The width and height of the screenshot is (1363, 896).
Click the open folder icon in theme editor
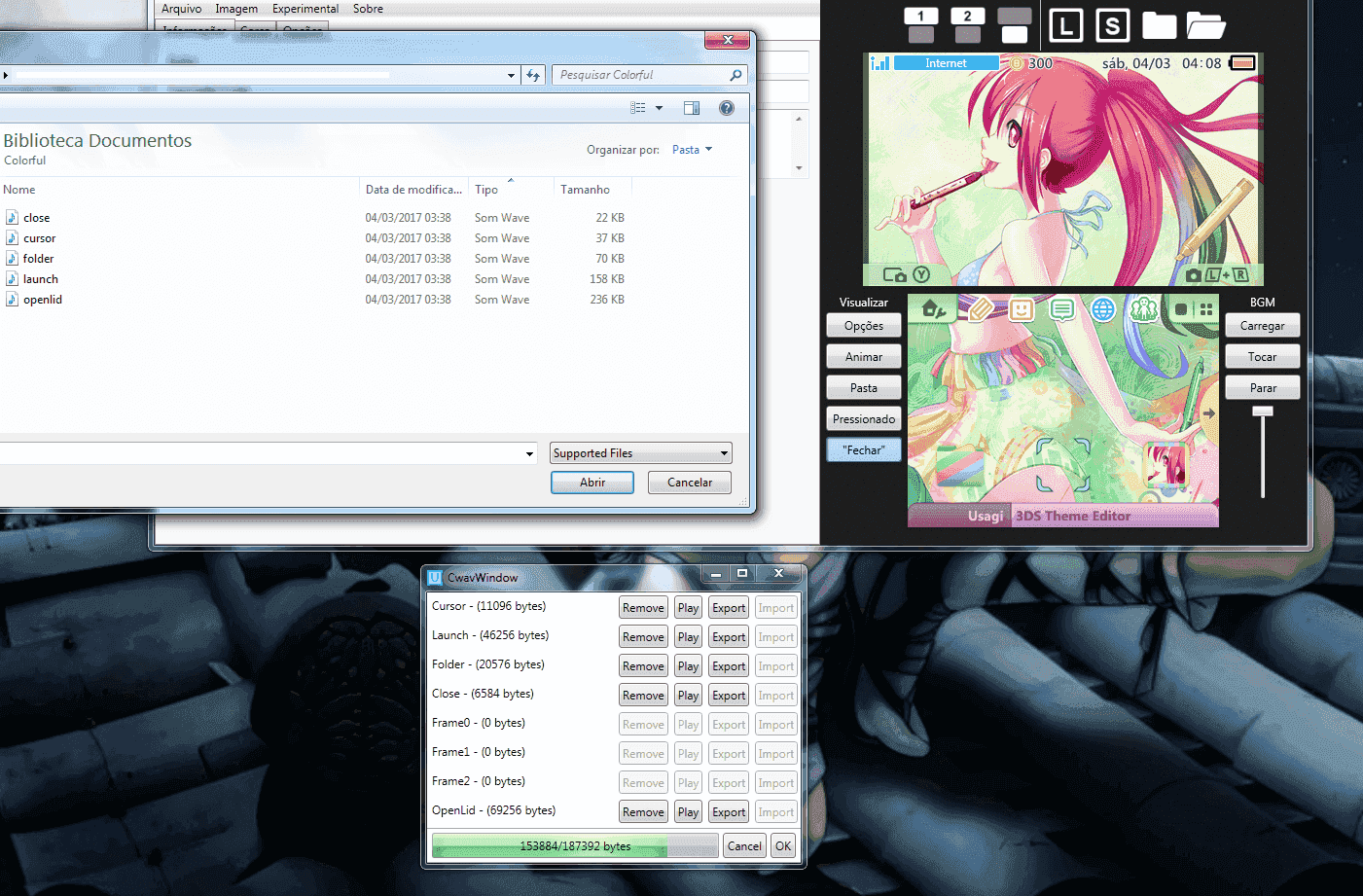pyautogui.click(x=1206, y=26)
